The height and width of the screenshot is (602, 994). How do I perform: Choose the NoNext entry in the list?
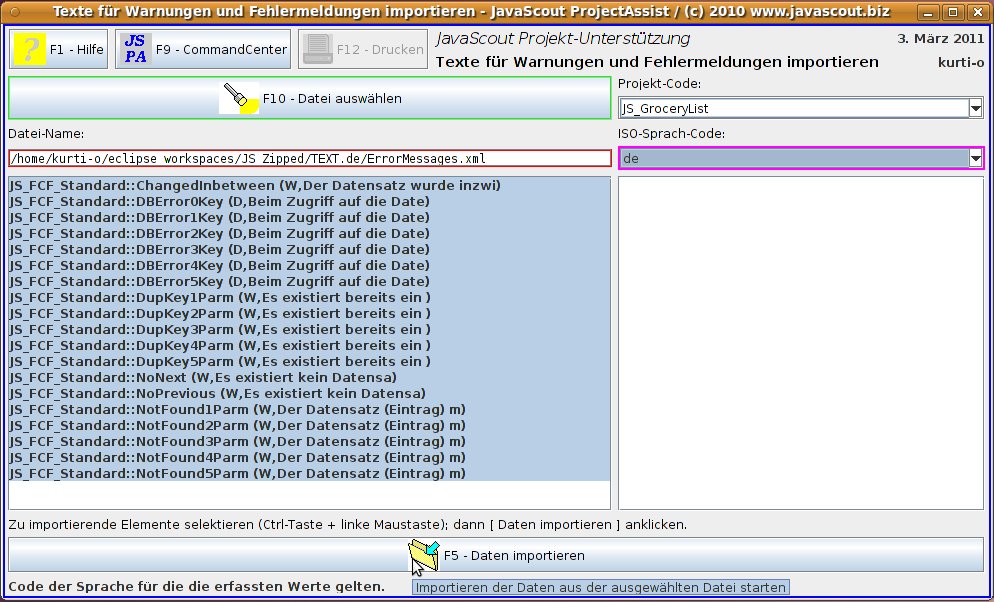click(202, 378)
